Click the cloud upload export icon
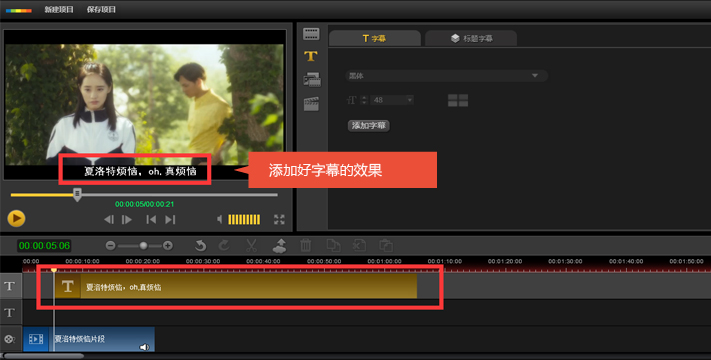The width and height of the screenshot is (711, 360). [x=279, y=246]
